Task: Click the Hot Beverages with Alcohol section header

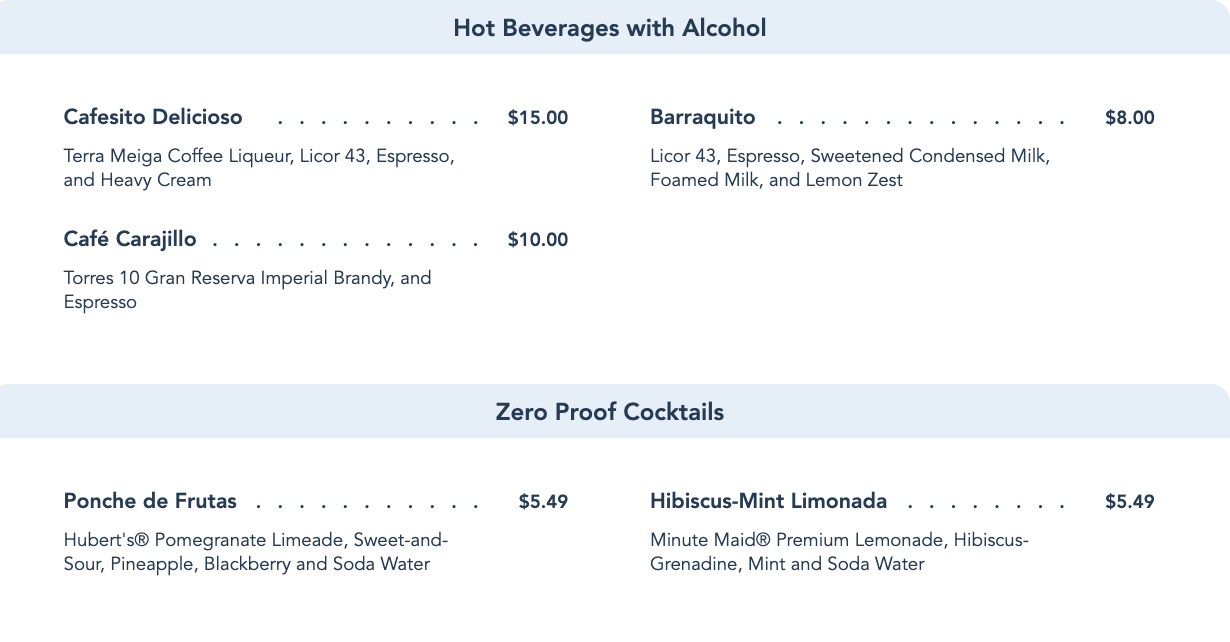Action: click(x=609, y=28)
